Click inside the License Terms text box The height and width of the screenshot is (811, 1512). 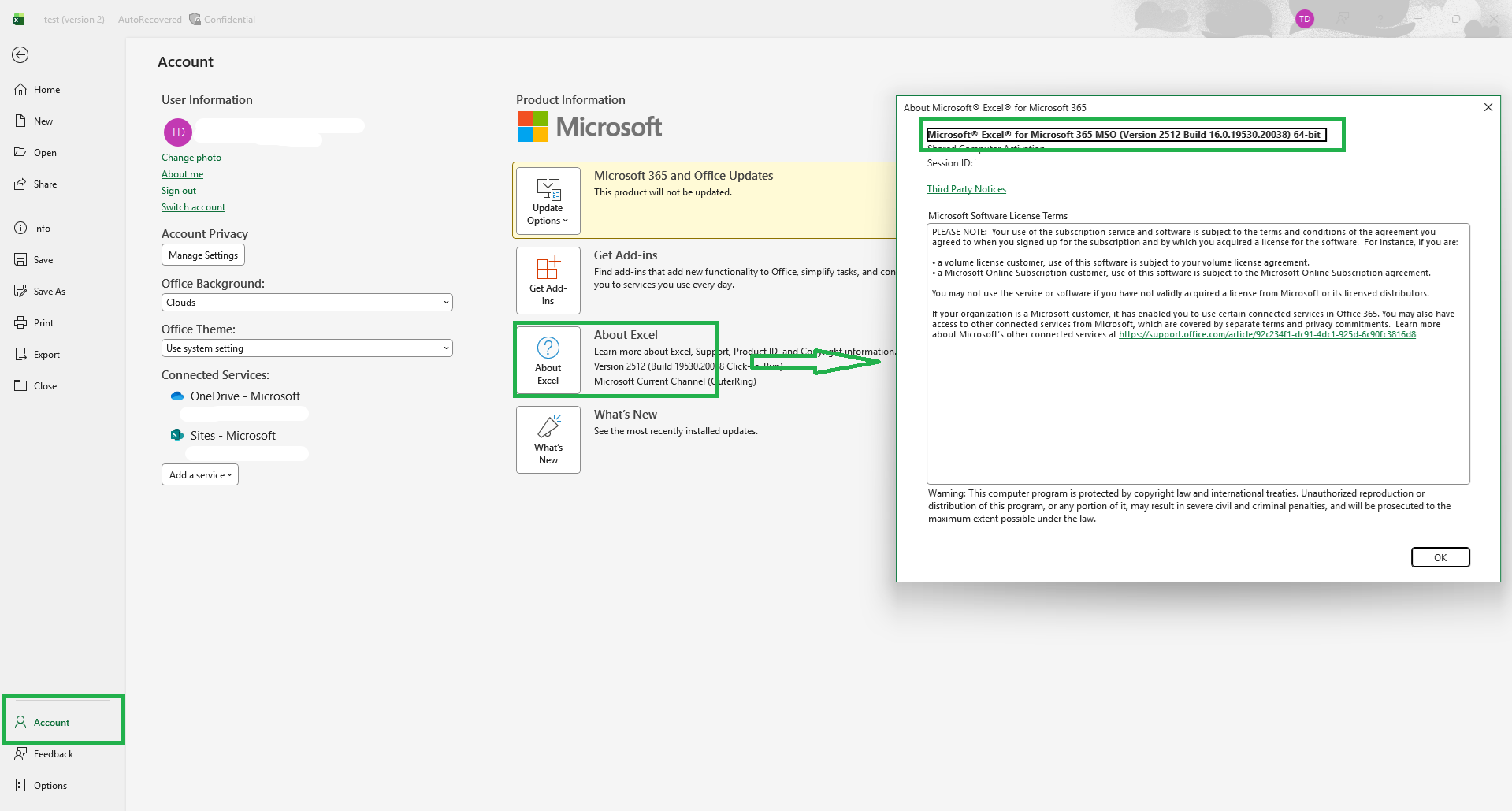[1198, 354]
